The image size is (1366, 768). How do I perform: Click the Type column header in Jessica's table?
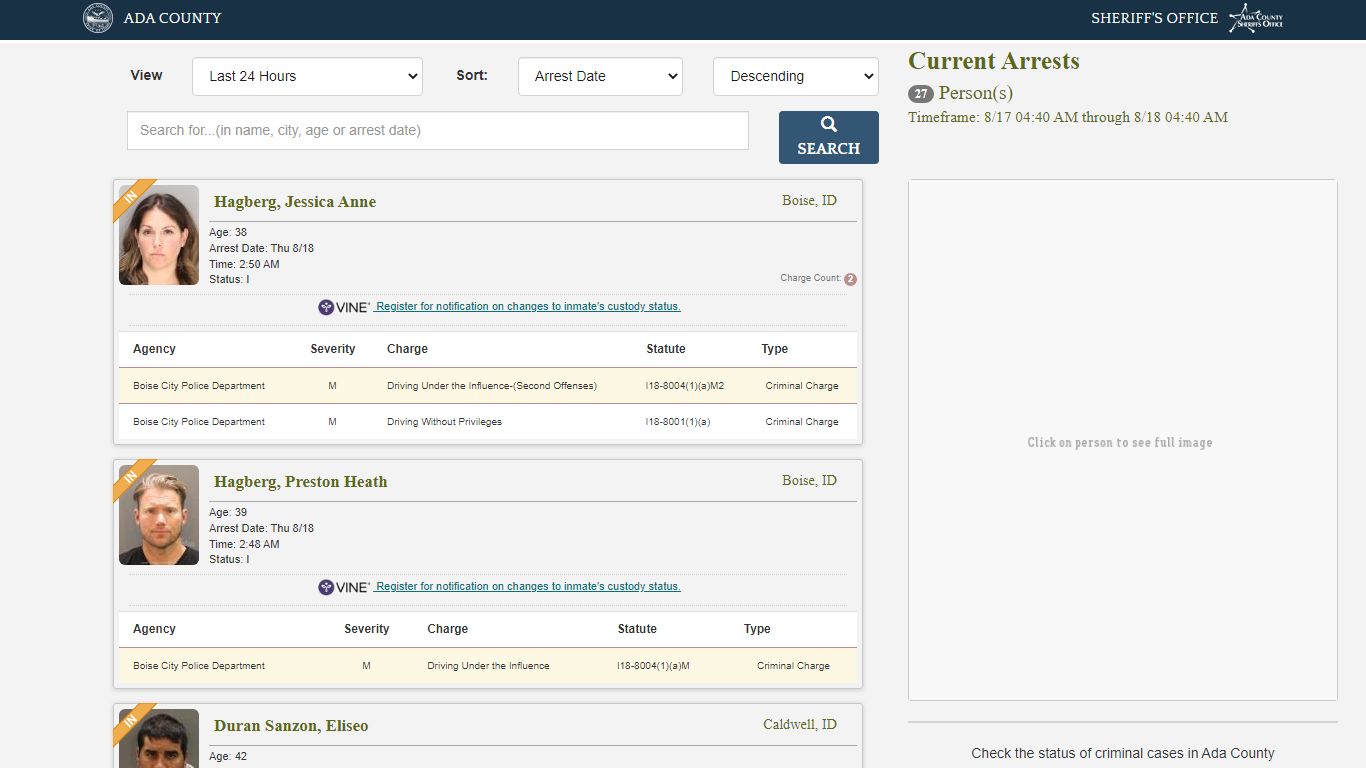tap(775, 349)
